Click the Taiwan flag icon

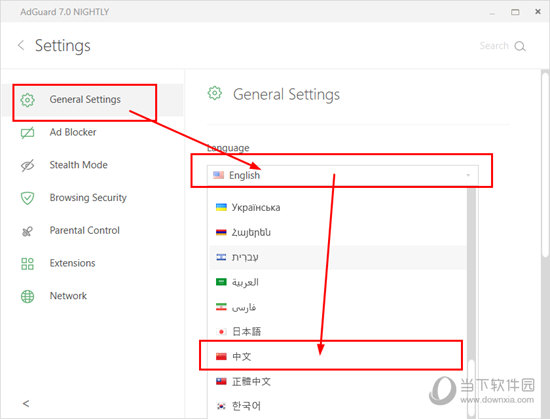tap(221, 381)
